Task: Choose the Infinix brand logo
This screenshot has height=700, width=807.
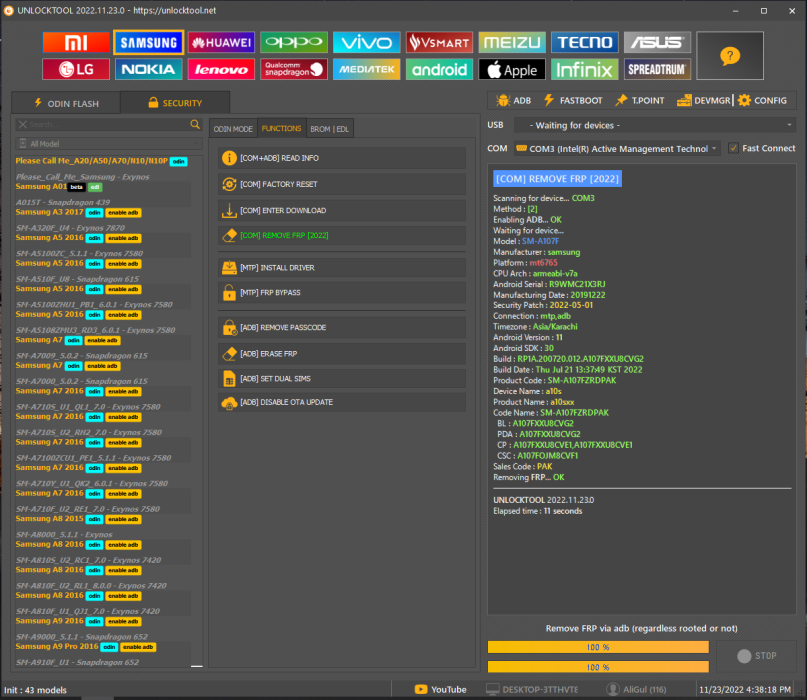Action: click(585, 69)
